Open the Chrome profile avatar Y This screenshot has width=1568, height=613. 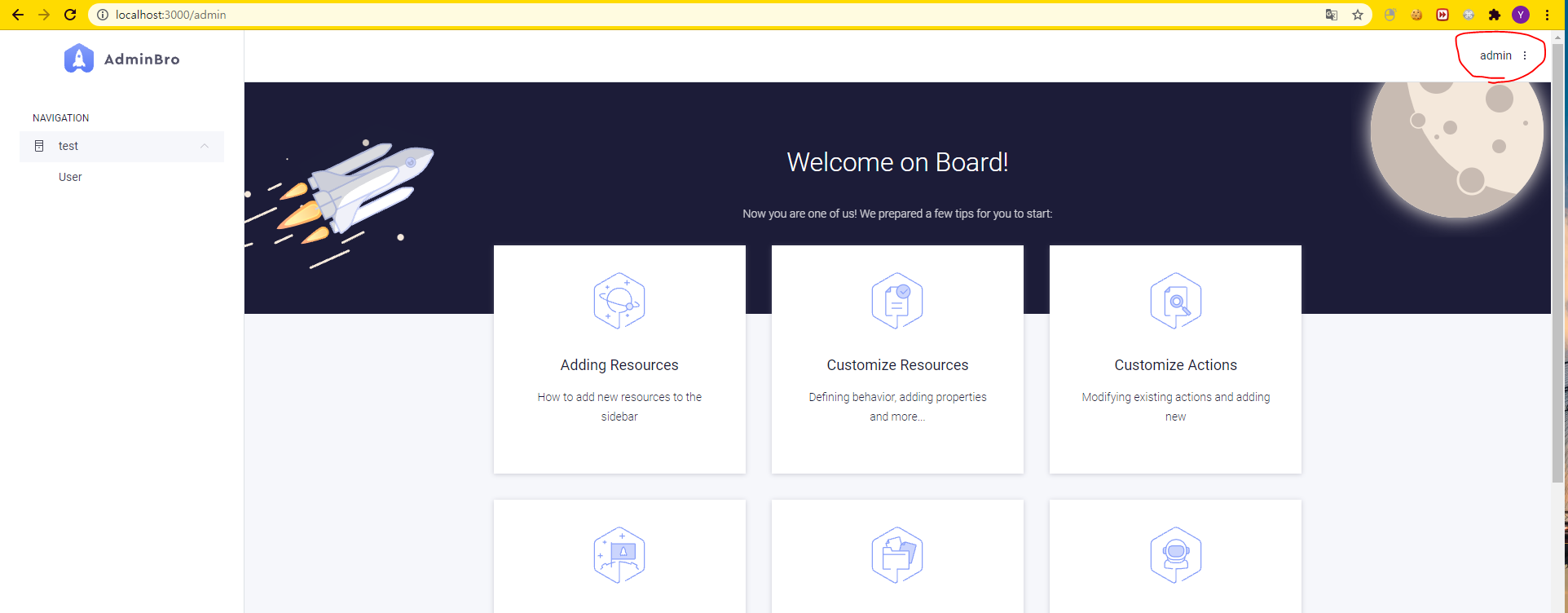(1521, 15)
